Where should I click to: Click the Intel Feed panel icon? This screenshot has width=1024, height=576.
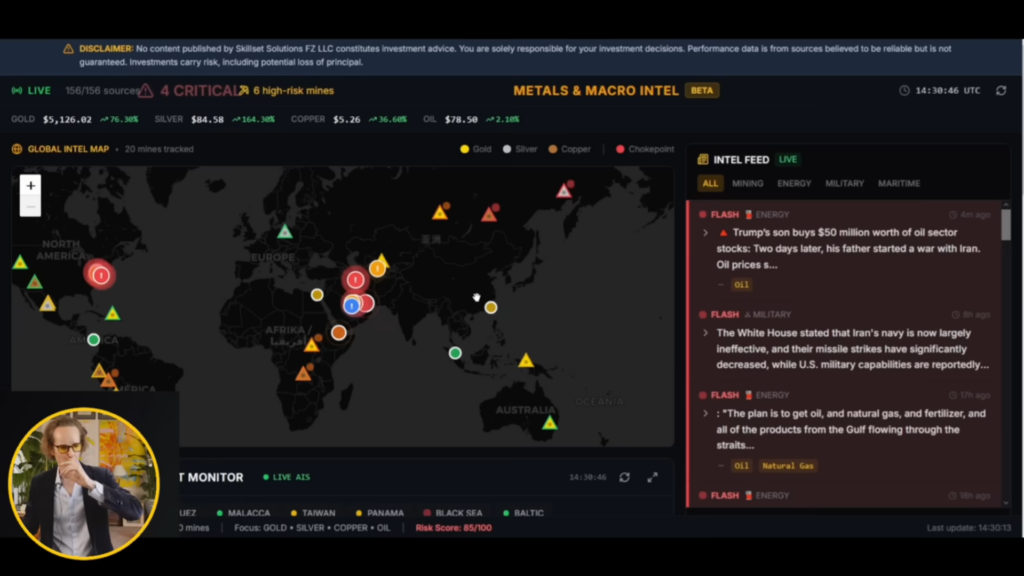[x=703, y=159]
